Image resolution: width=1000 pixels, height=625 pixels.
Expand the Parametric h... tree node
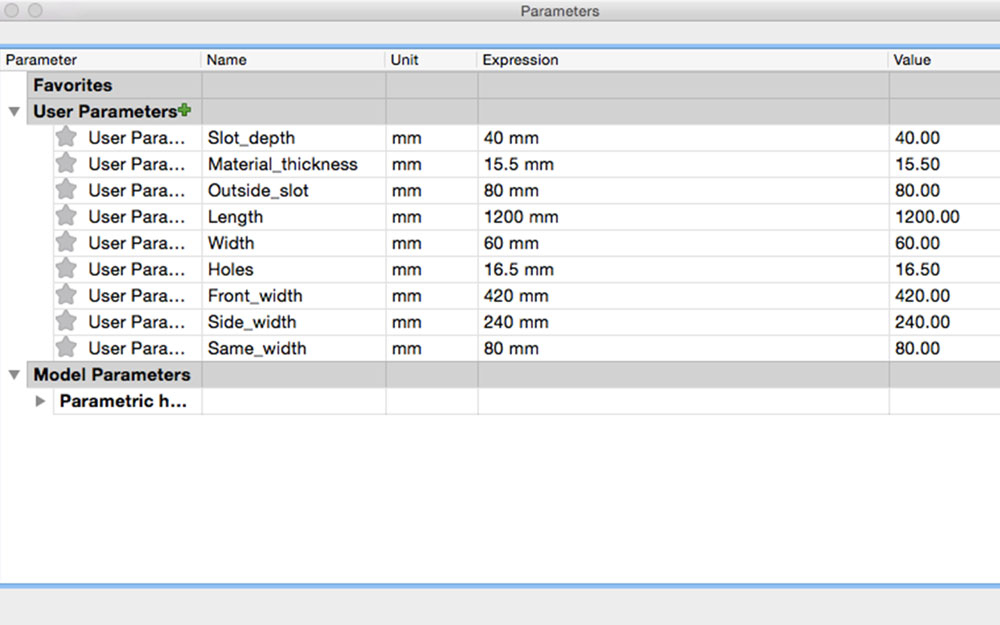(40, 401)
